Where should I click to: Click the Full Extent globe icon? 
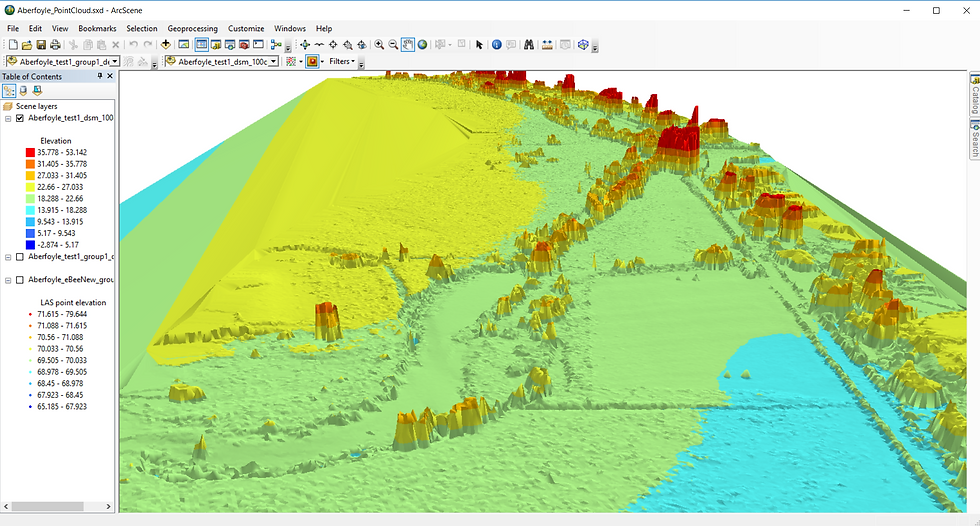pyautogui.click(x=422, y=44)
